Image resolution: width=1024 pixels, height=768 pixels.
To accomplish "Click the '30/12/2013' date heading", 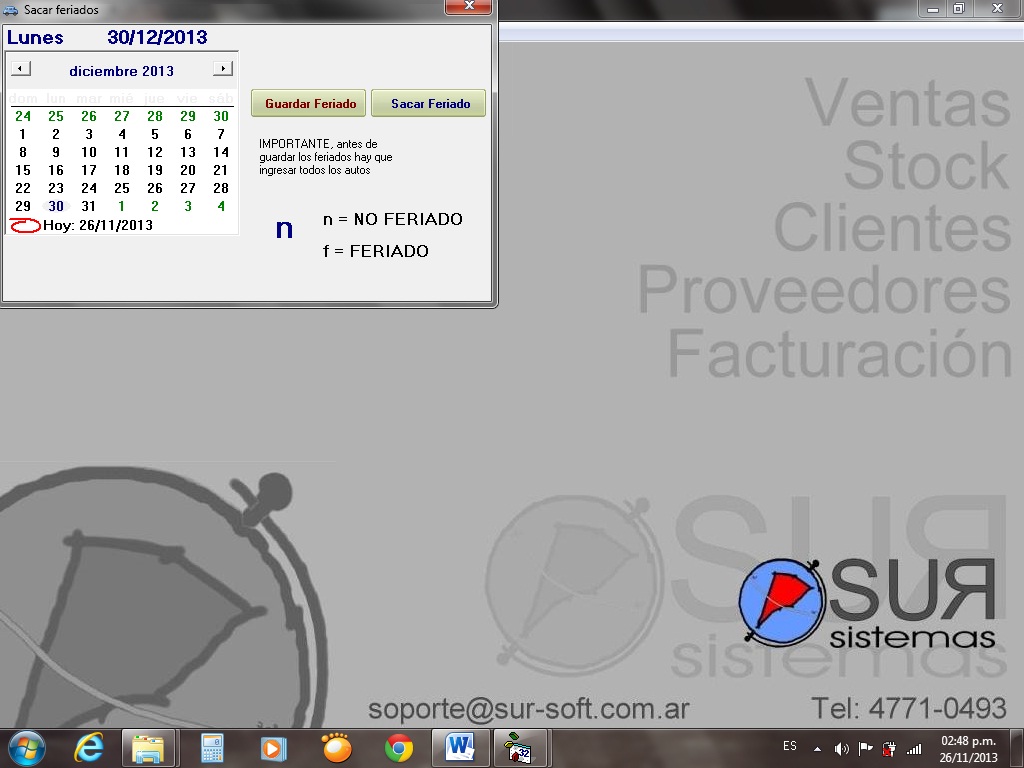I will coord(157,37).
